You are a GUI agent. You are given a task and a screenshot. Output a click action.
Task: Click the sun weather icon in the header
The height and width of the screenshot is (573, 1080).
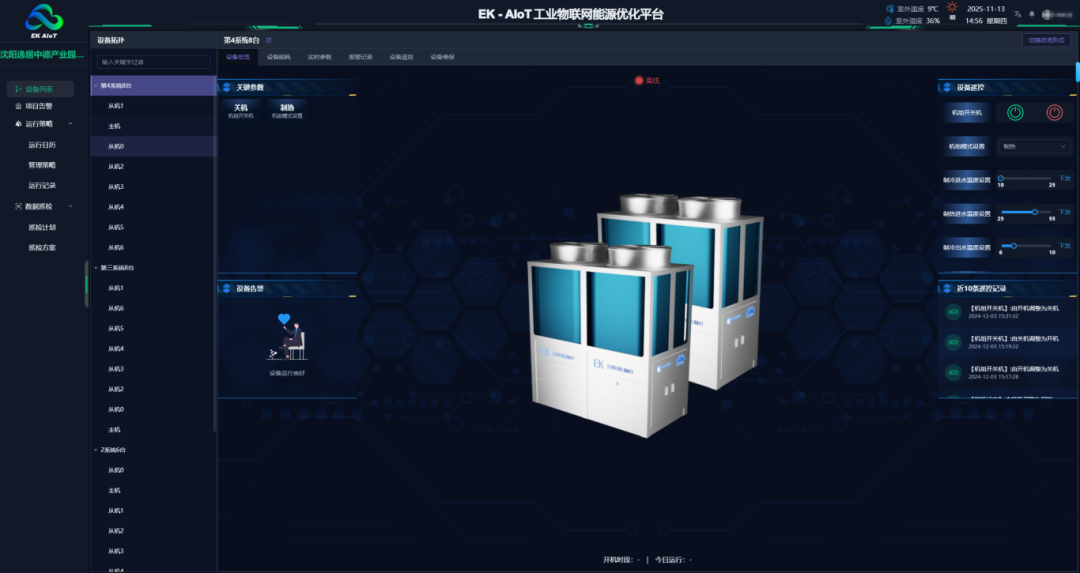point(952,8)
